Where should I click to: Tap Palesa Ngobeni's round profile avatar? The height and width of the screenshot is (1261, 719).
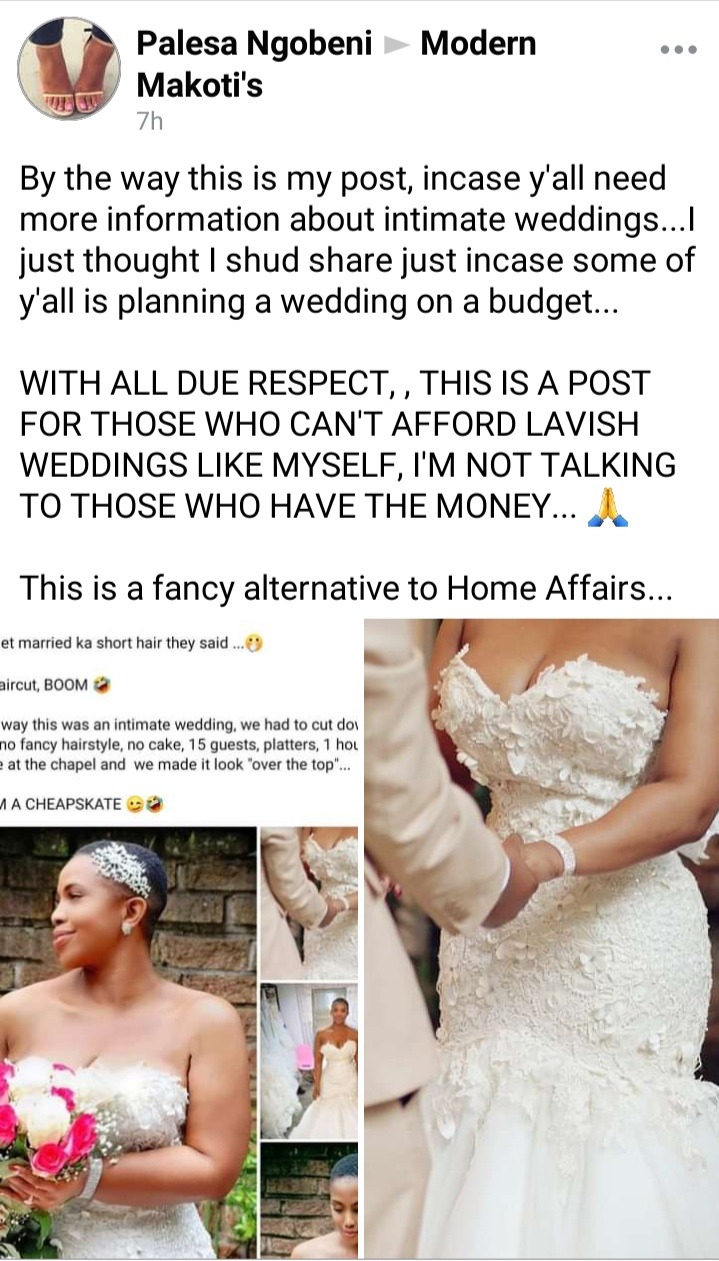click(69, 68)
